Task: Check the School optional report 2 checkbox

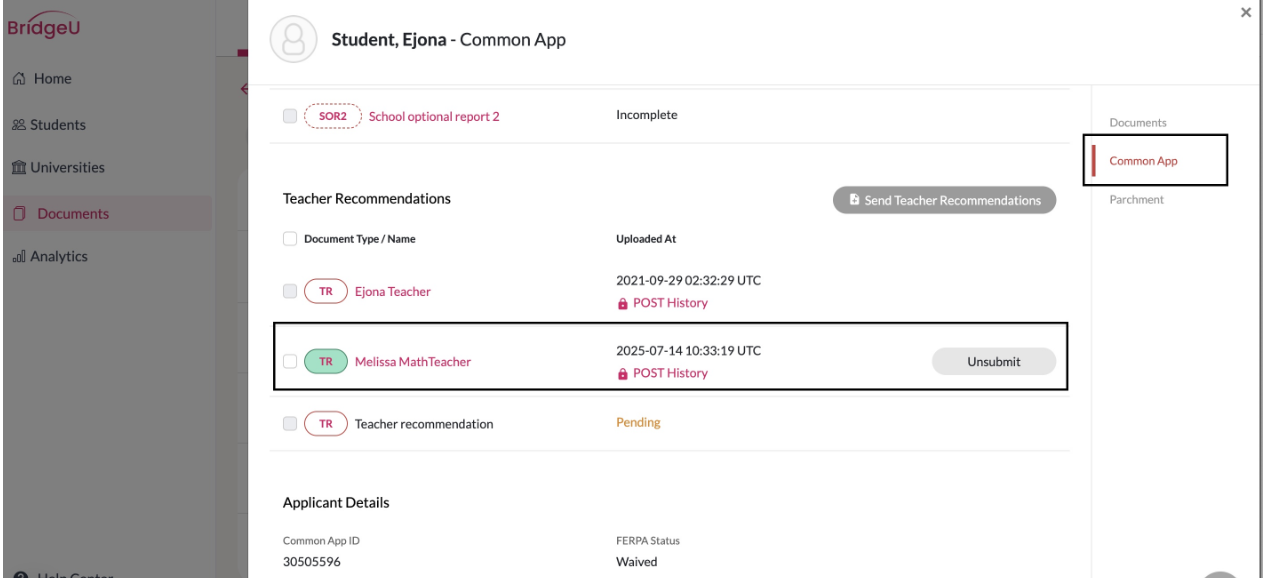Action: pos(290,117)
